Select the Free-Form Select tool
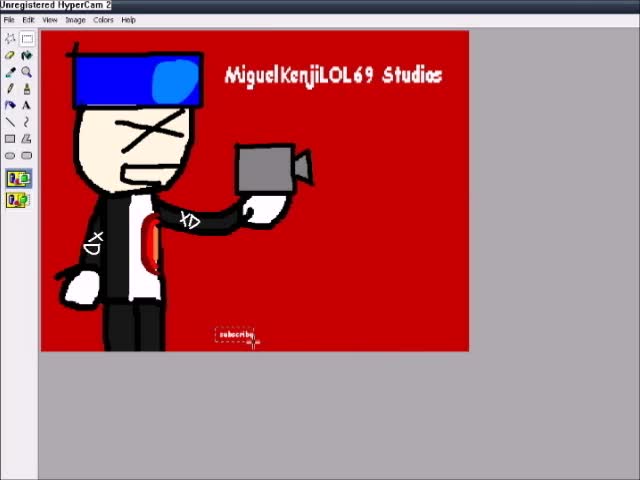The image size is (640, 480). tap(10, 39)
